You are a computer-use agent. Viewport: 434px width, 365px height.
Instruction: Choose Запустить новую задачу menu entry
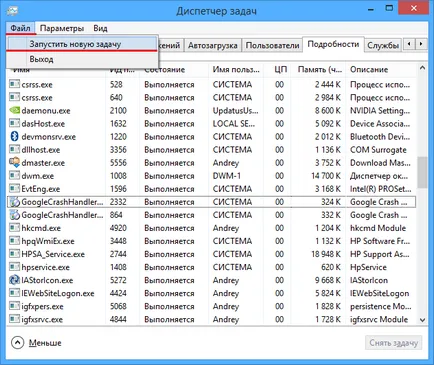(82, 44)
